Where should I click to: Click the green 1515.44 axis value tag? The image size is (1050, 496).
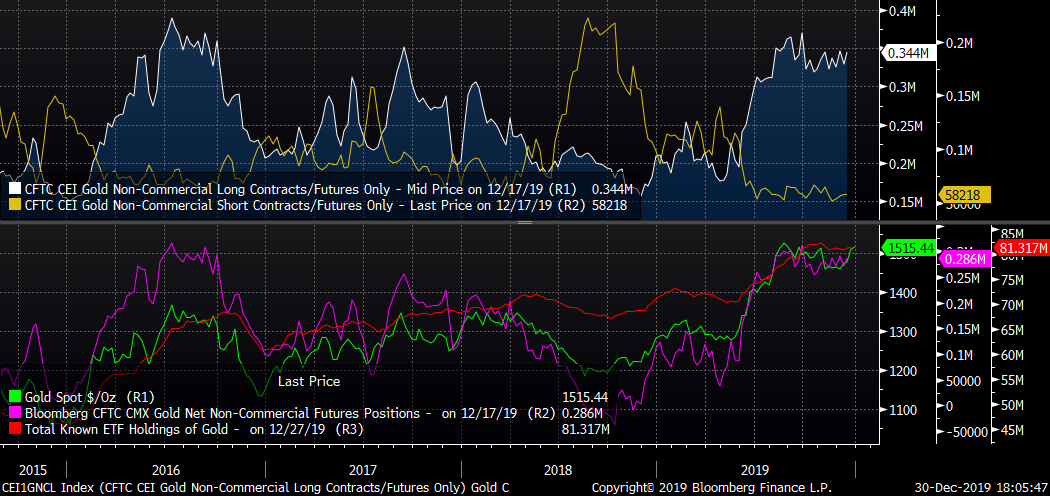click(910, 248)
